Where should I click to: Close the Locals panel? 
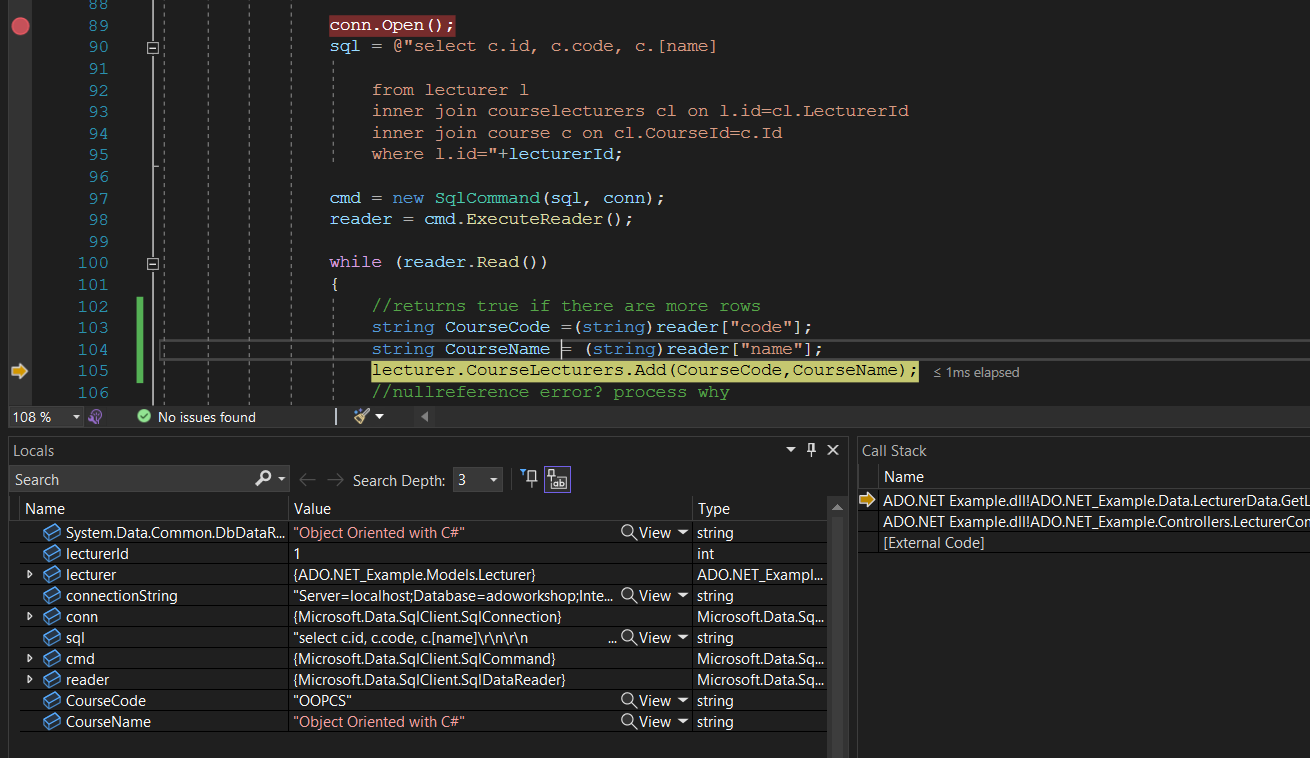click(832, 450)
